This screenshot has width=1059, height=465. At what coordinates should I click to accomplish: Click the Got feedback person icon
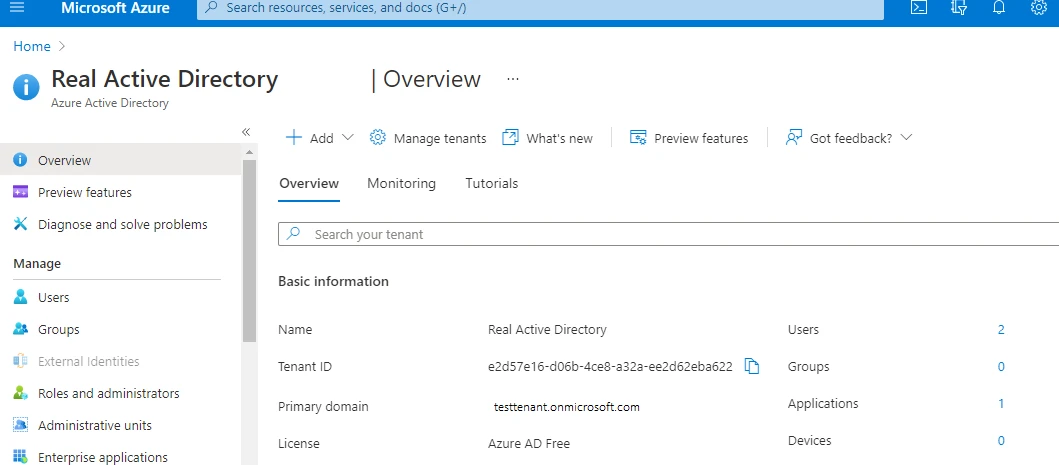(x=794, y=138)
